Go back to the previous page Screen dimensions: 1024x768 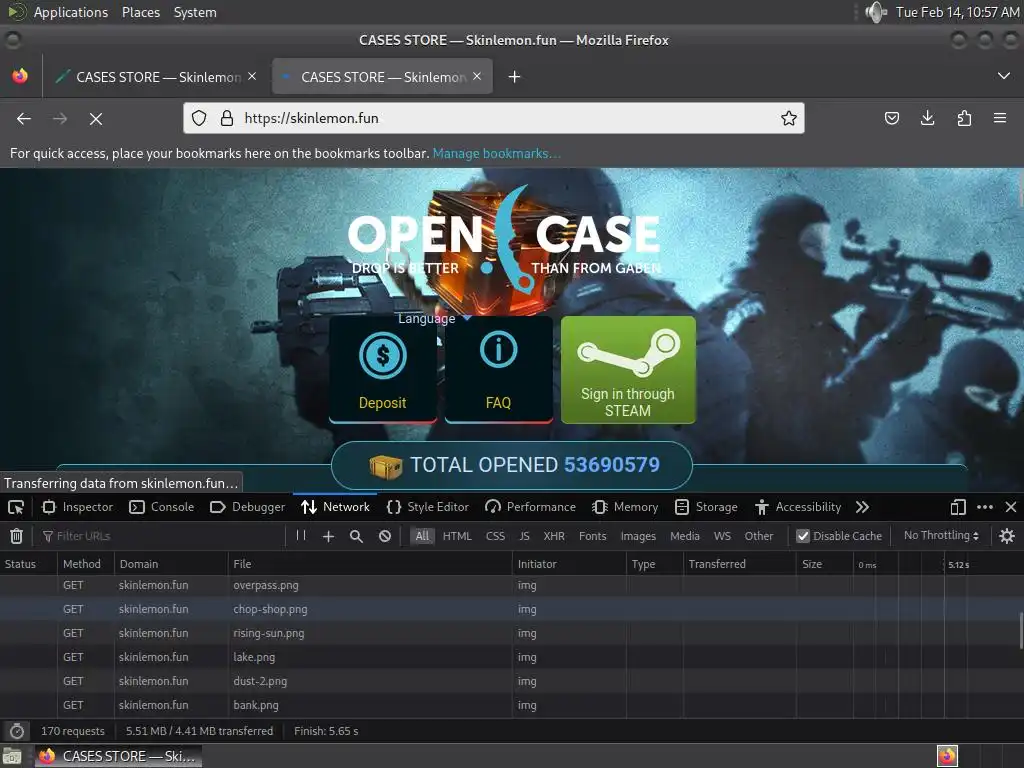24,118
